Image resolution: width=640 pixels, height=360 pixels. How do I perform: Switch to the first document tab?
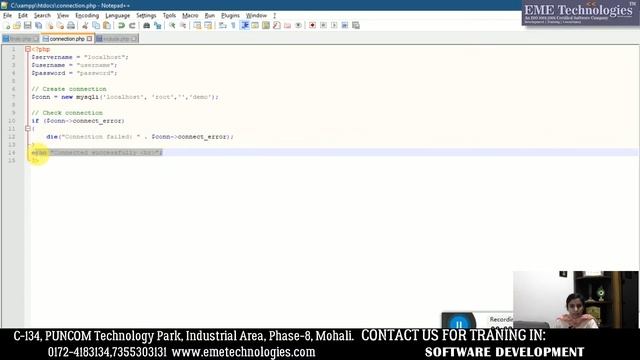(x=20, y=39)
